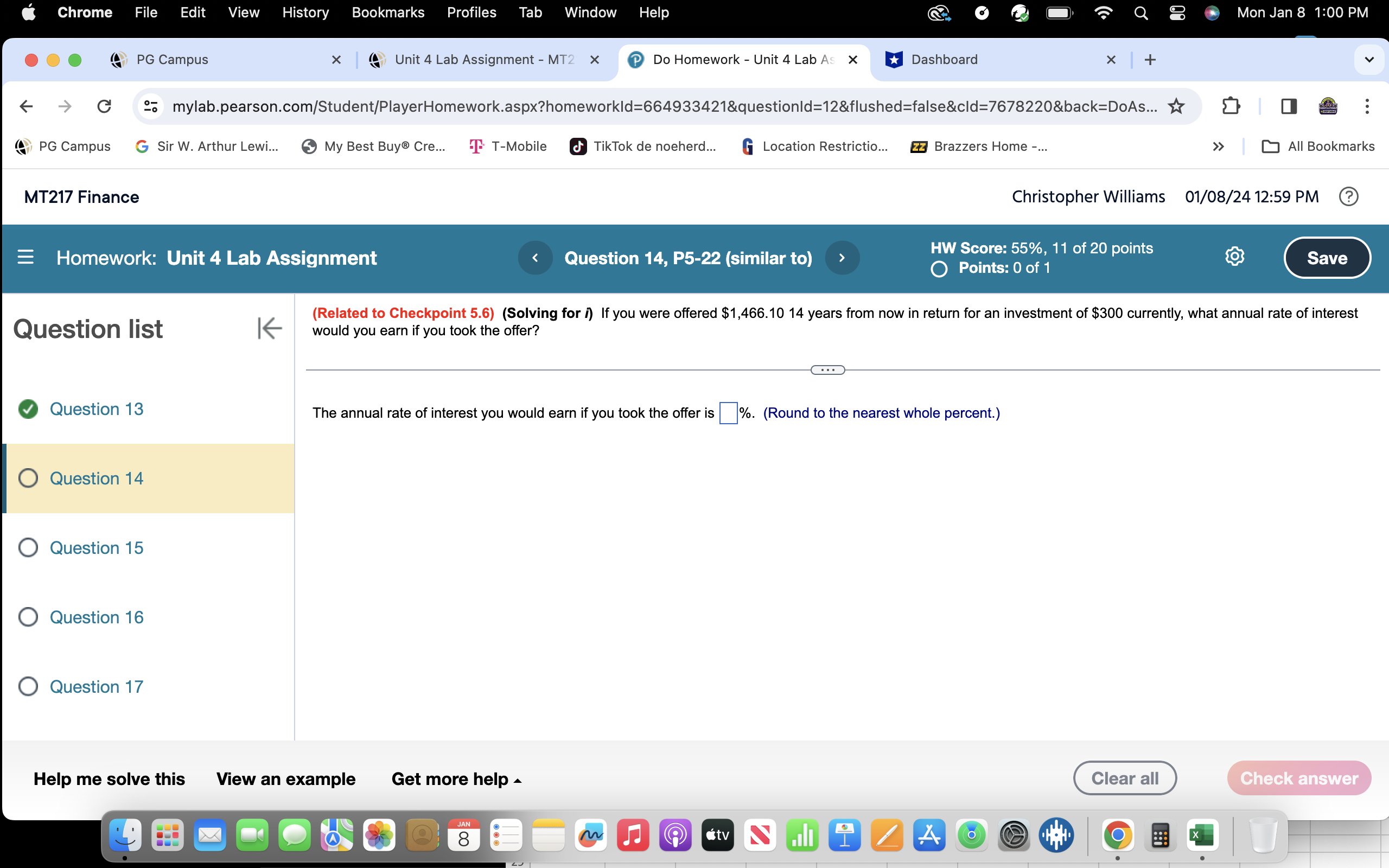The width and height of the screenshot is (1389, 868).
Task: Click the answer percentage input box
Action: (x=728, y=413)
